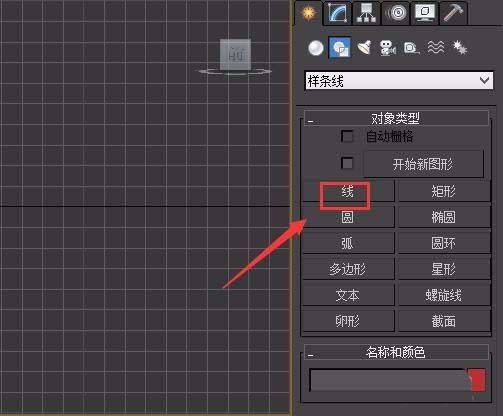
Task: Choose the 圆 circle button
Action: [348, 217]
